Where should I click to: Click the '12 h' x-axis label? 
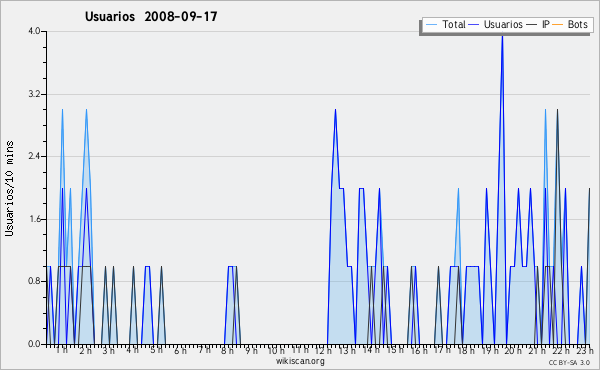coord(323,350)
